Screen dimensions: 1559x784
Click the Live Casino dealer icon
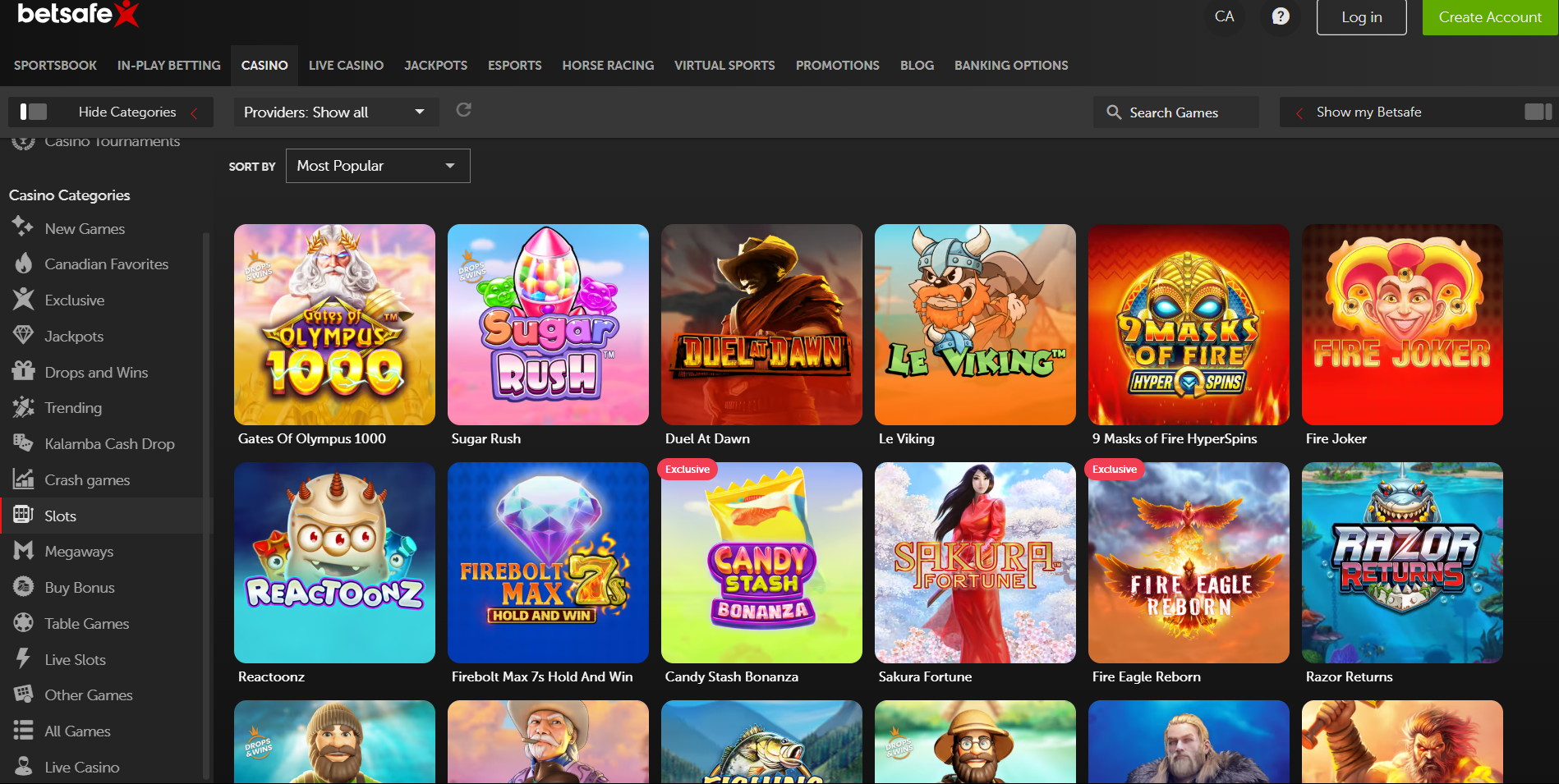23,767
